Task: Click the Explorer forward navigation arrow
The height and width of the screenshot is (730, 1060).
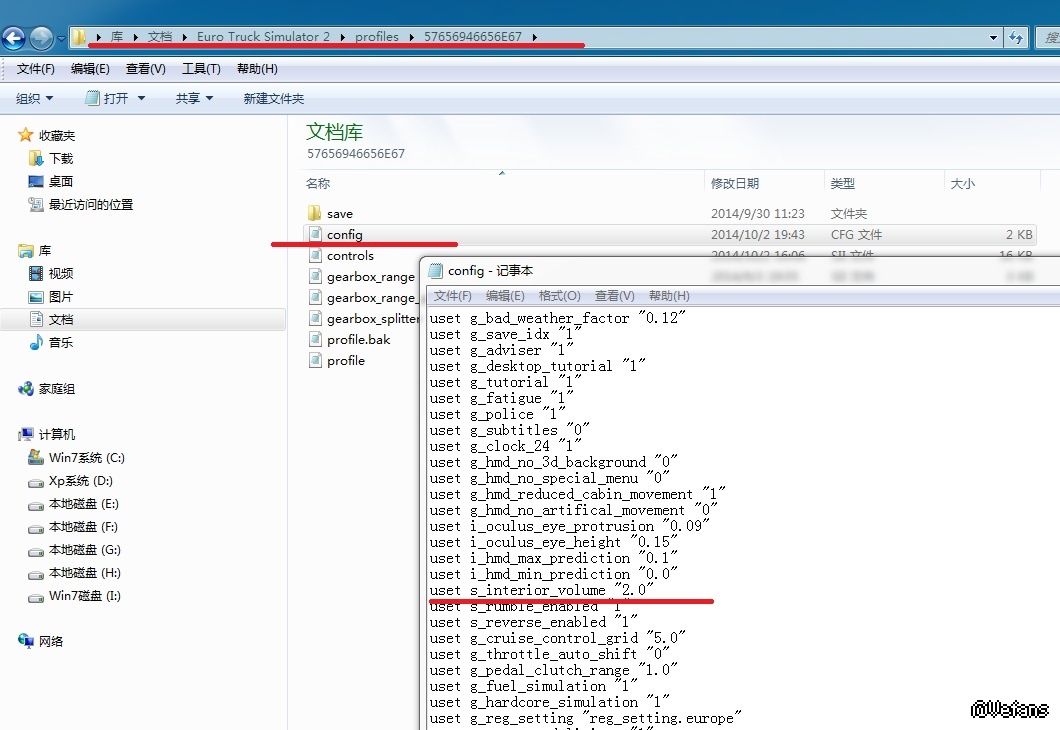Action: (x=41, y=38)
